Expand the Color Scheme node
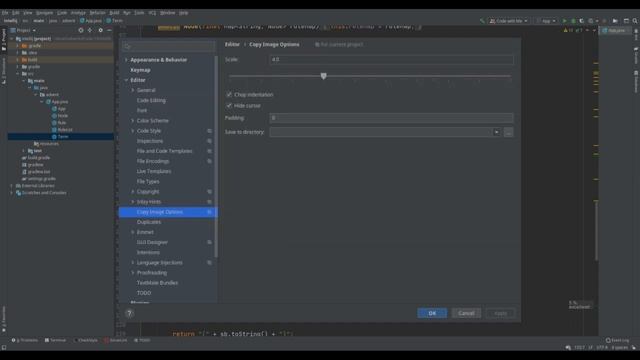 click(x=133, y=120)
